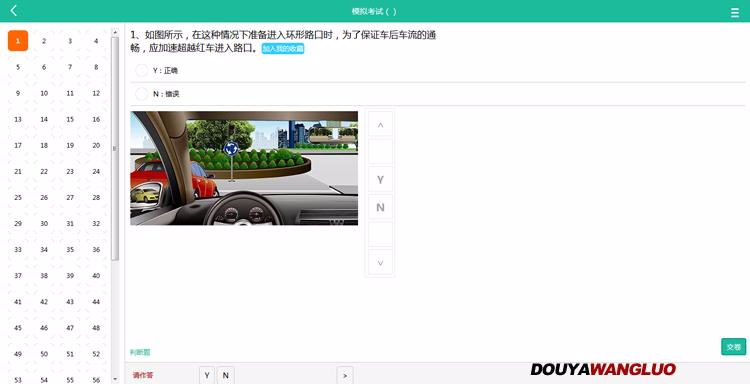This screenshot has height=384, width=750.
Task: Jump to question 32 in list
Action: pos(96,223)
